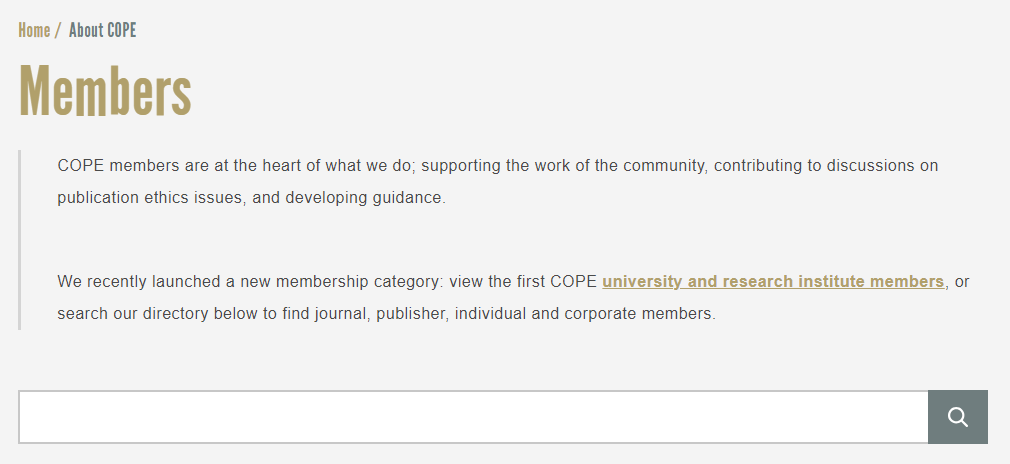This screenshot has height=464, width=1010.
Task: Open the About COPE breadcrumb
Action: pyautogui.click(x=102, y=30)
